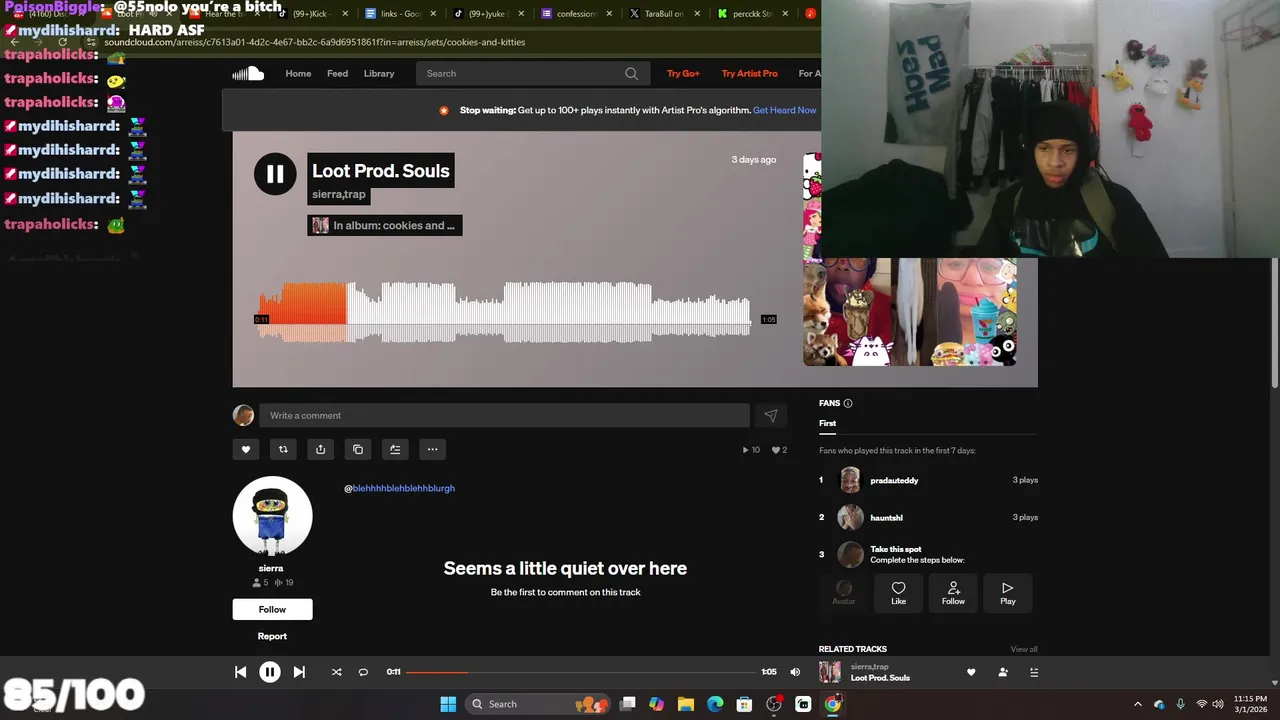The width and height of the screenshot is (1280, 720).
Task: Click the search magnifier icon
Action: click(631, 73)
